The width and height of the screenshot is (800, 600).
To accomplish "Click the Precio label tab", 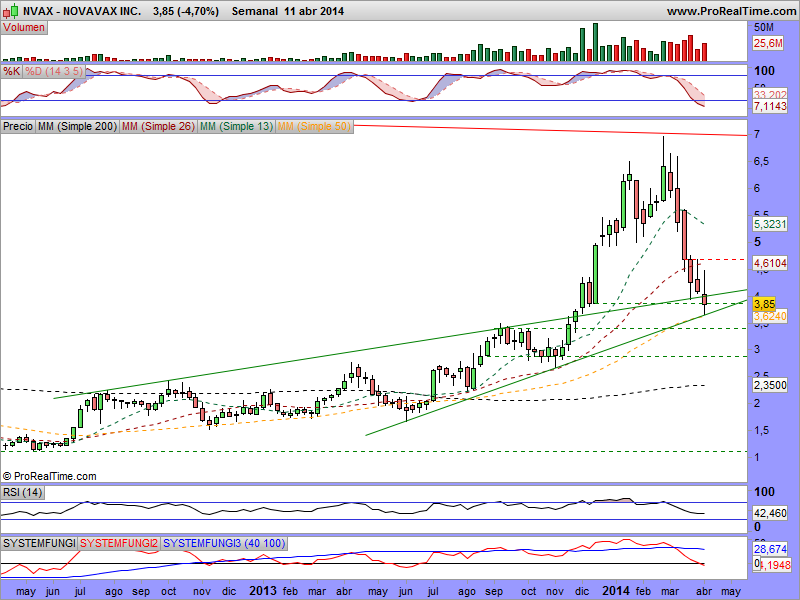I will (18, 126).
